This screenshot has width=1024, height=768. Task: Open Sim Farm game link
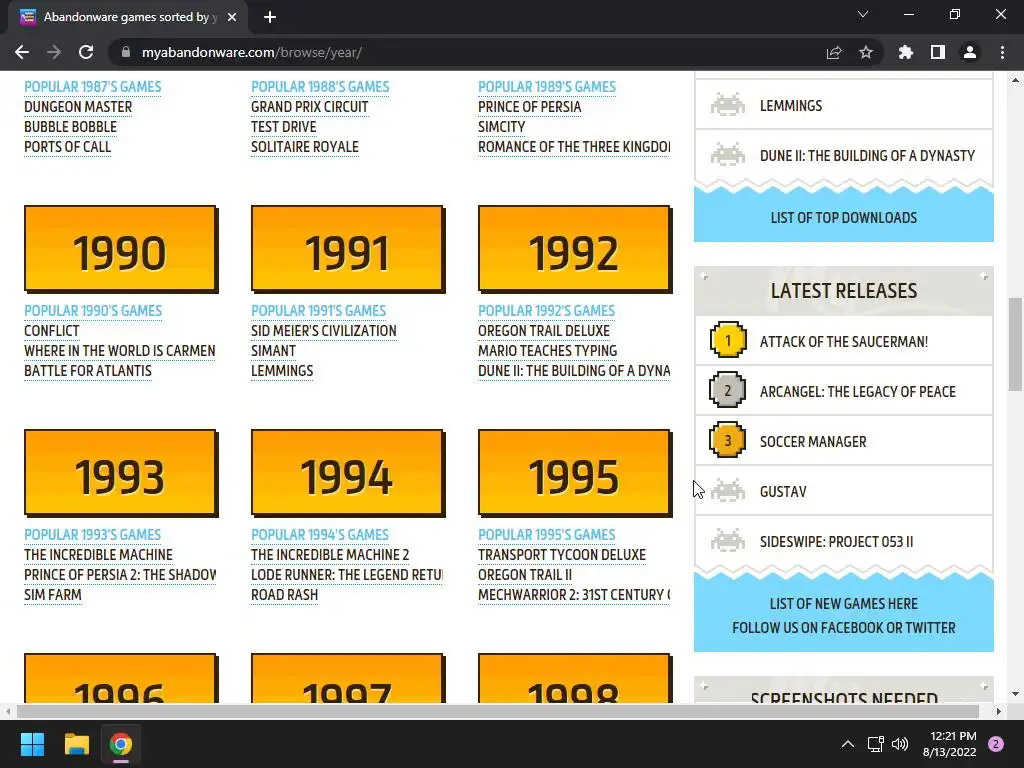coord(53,596)
